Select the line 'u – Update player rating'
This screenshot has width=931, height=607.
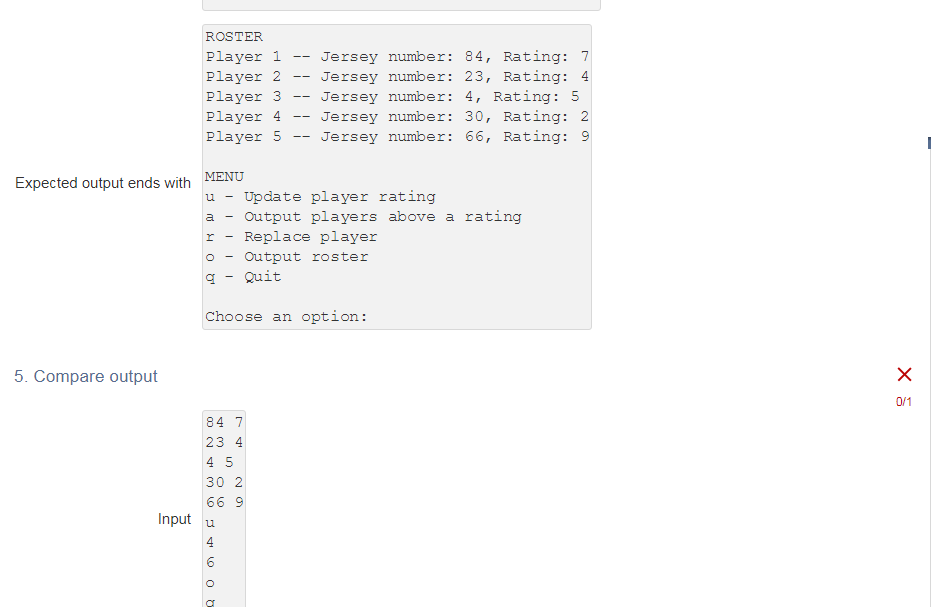coord(320,196)
